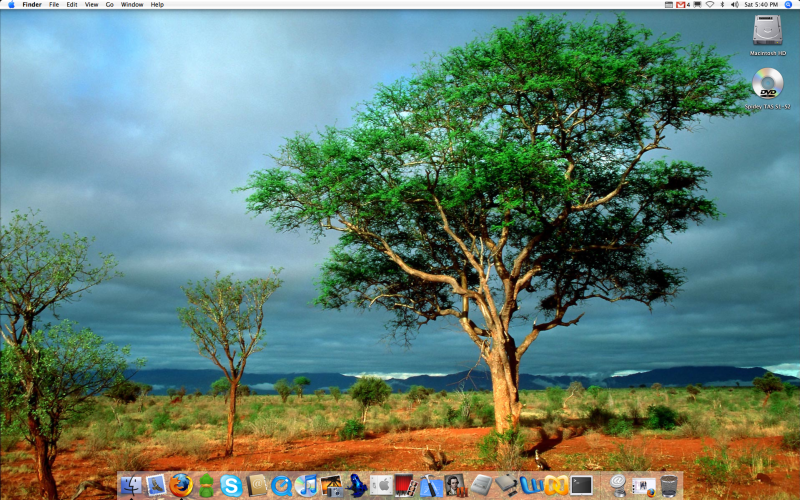Launch the green duck Adium icon
800x500 pixels.
tap(206, 485)
